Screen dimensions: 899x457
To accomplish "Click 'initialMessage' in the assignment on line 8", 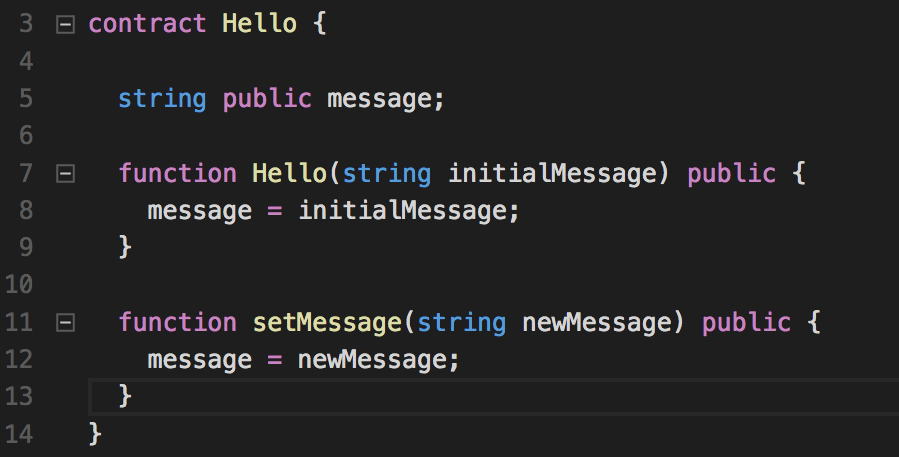I will (x=403, y=211).
